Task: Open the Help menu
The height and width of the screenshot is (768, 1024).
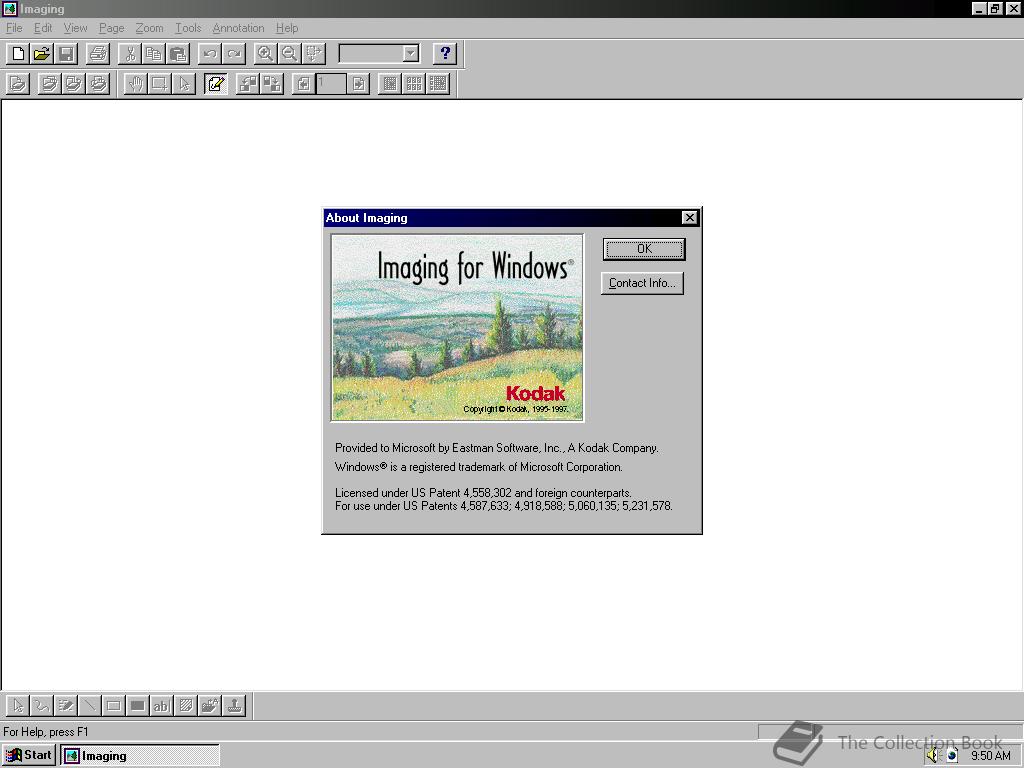Action: click(x=287, y=28)
